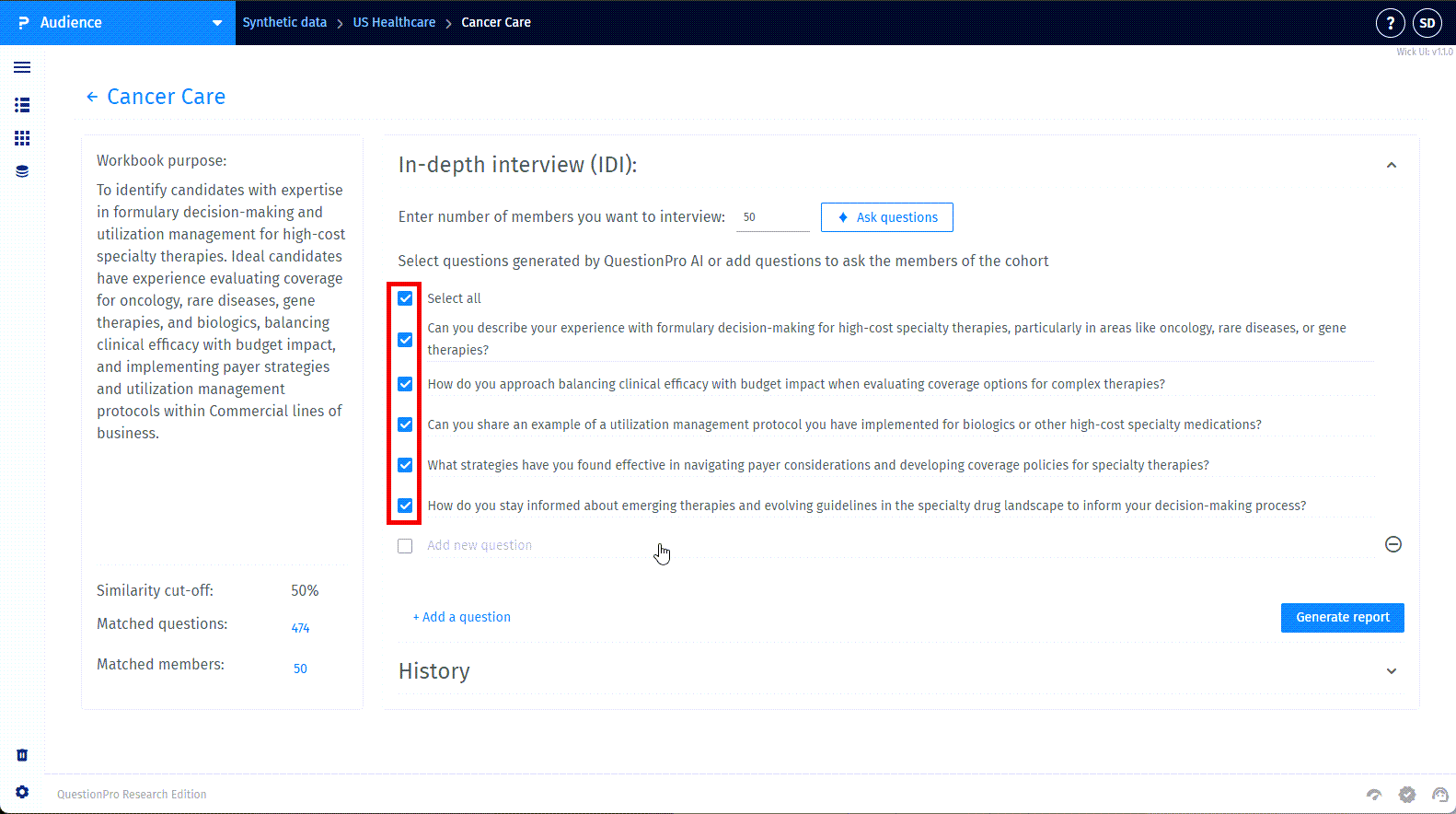1456x814 pixels.
Task: Open the Audience product dropdown
Action: tap(118, 22)
